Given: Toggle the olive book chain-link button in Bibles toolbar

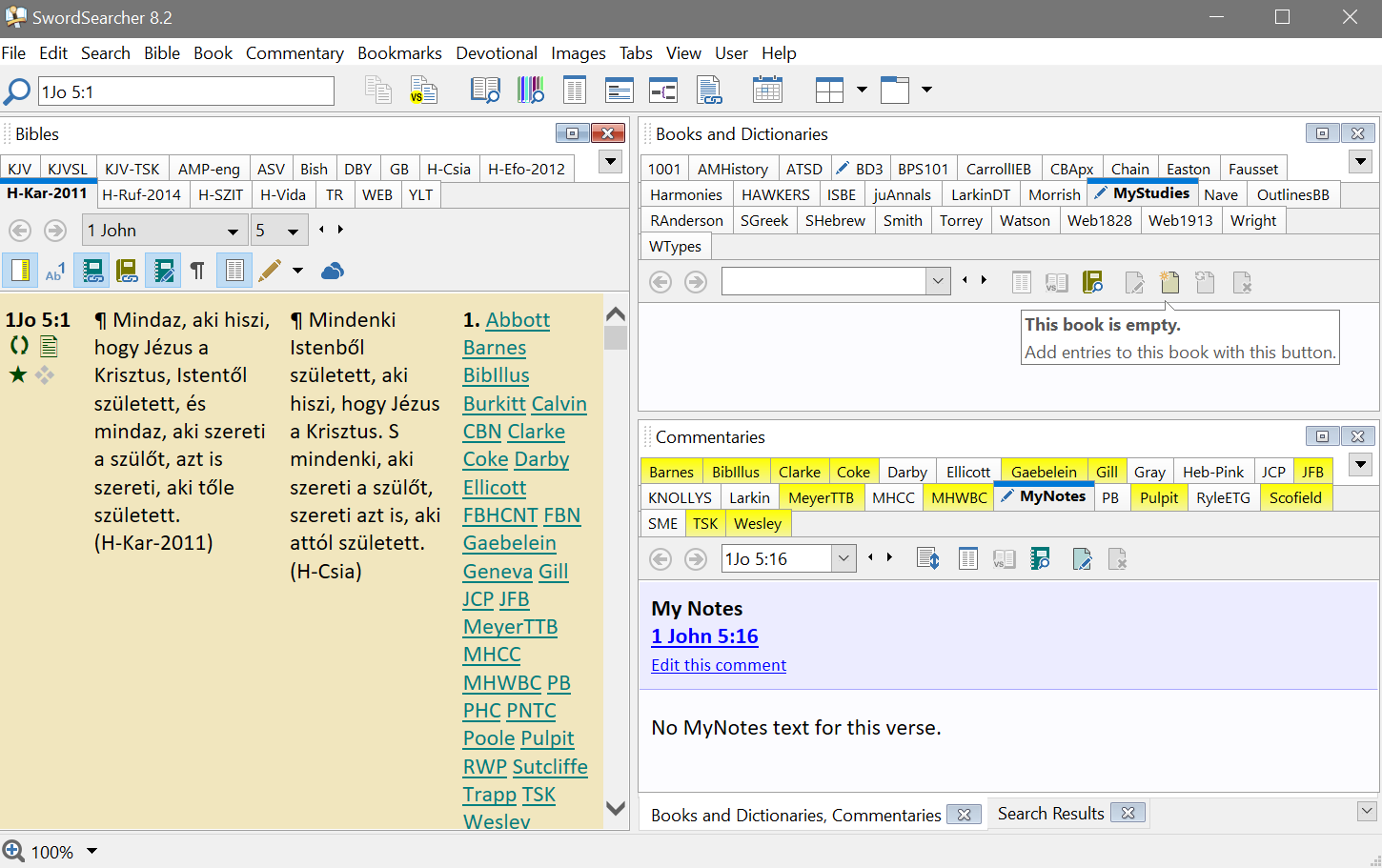Looking at the screenshot, I should click(128, 271).
